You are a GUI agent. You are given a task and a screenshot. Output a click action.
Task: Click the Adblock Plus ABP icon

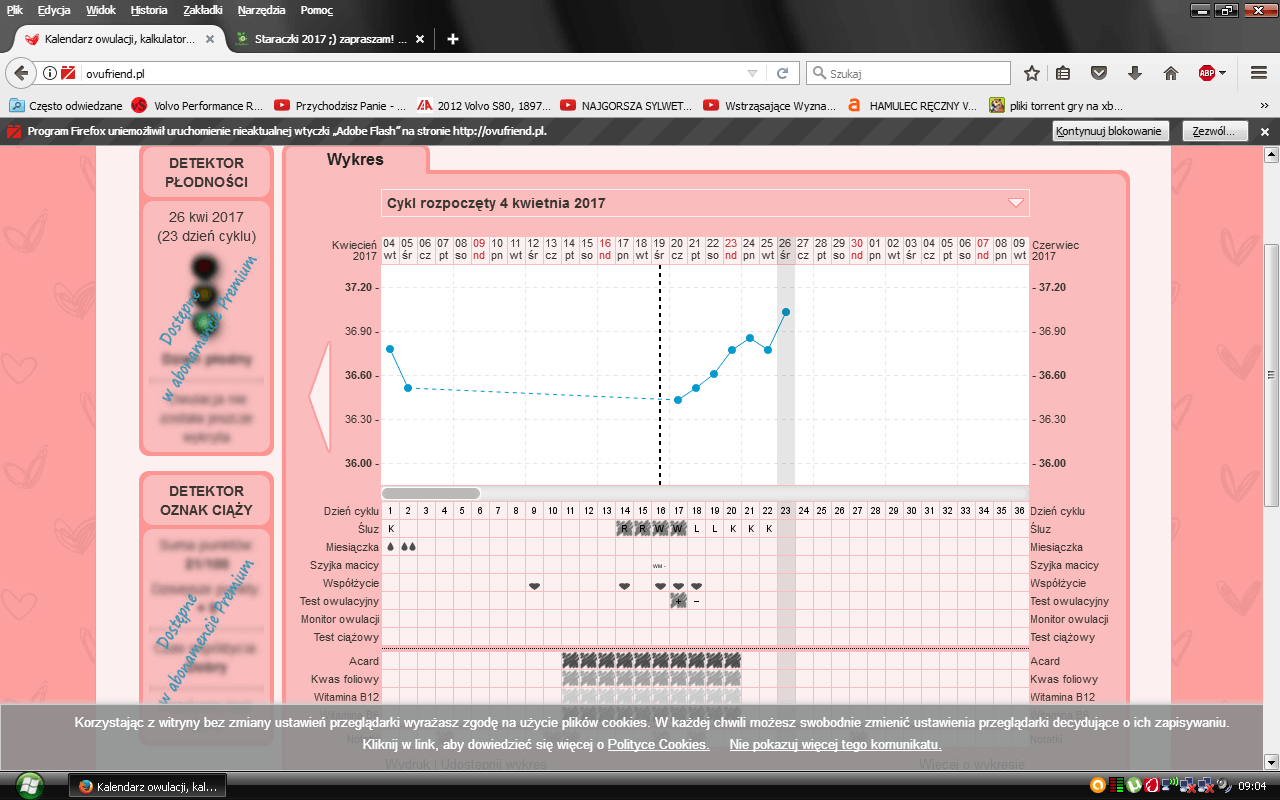click(1207, 73)
